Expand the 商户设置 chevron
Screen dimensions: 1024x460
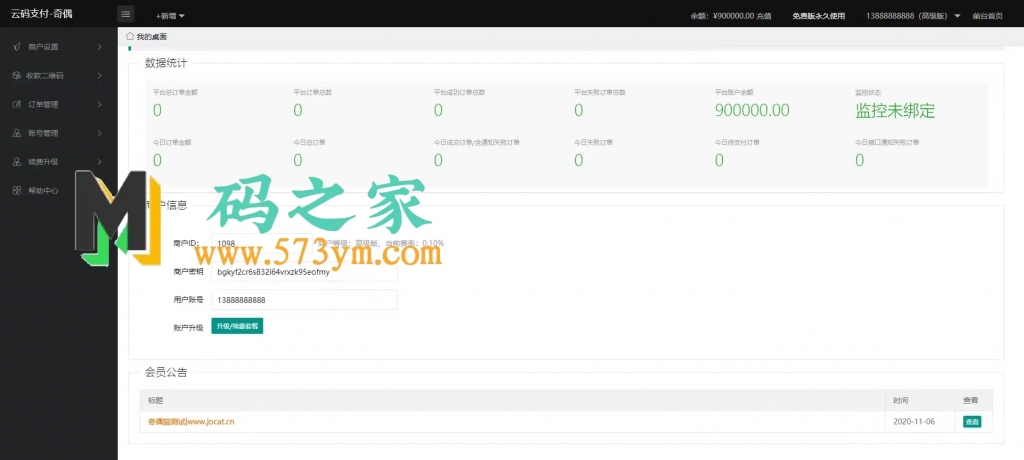coord(99,47)
